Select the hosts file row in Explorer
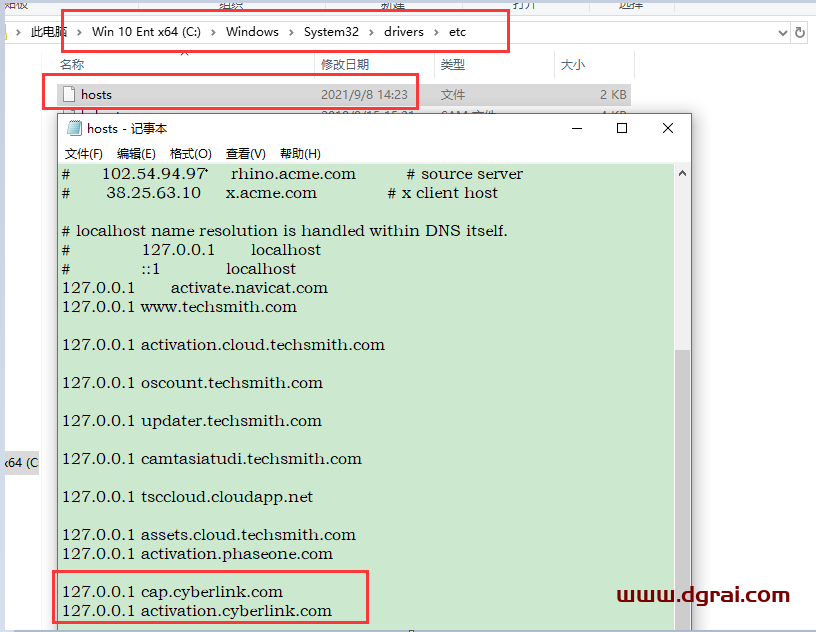 coord(343,95)
